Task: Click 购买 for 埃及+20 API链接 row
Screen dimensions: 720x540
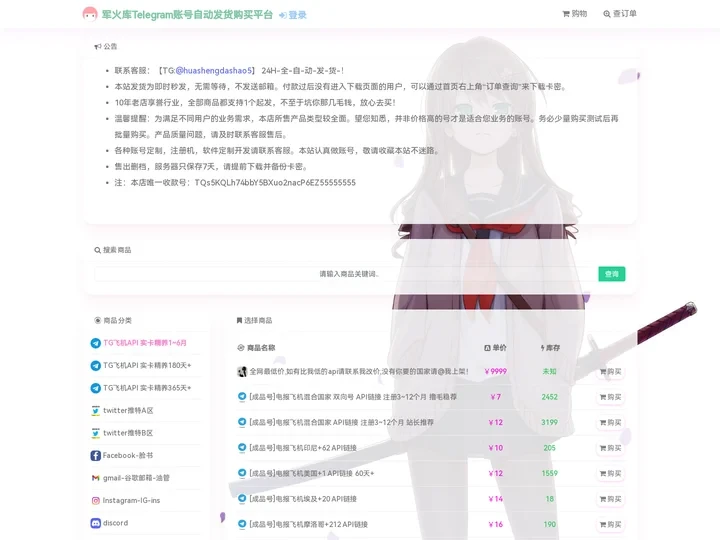Action: tap(611, 499)
